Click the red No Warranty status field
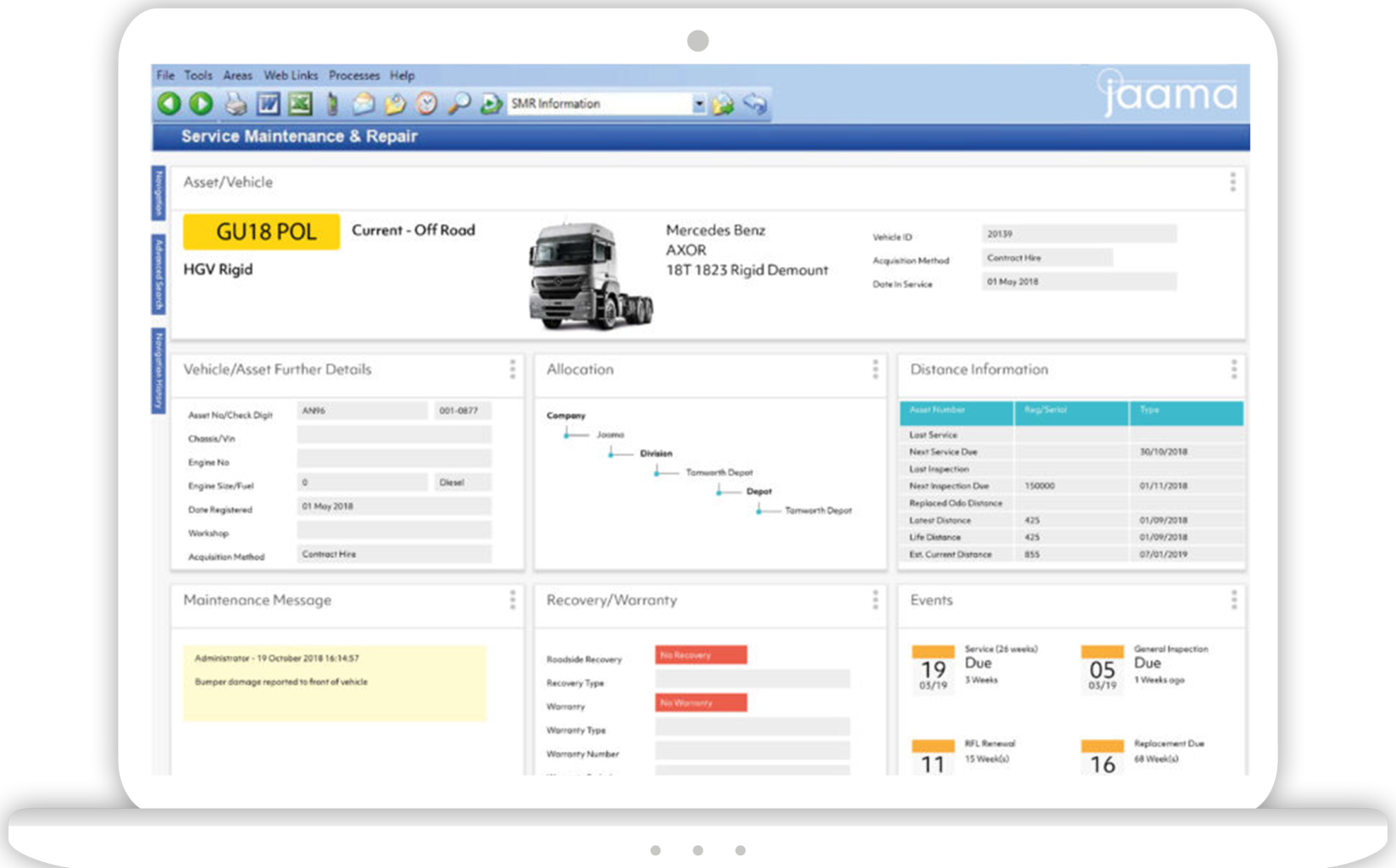 tap(701, 703)
